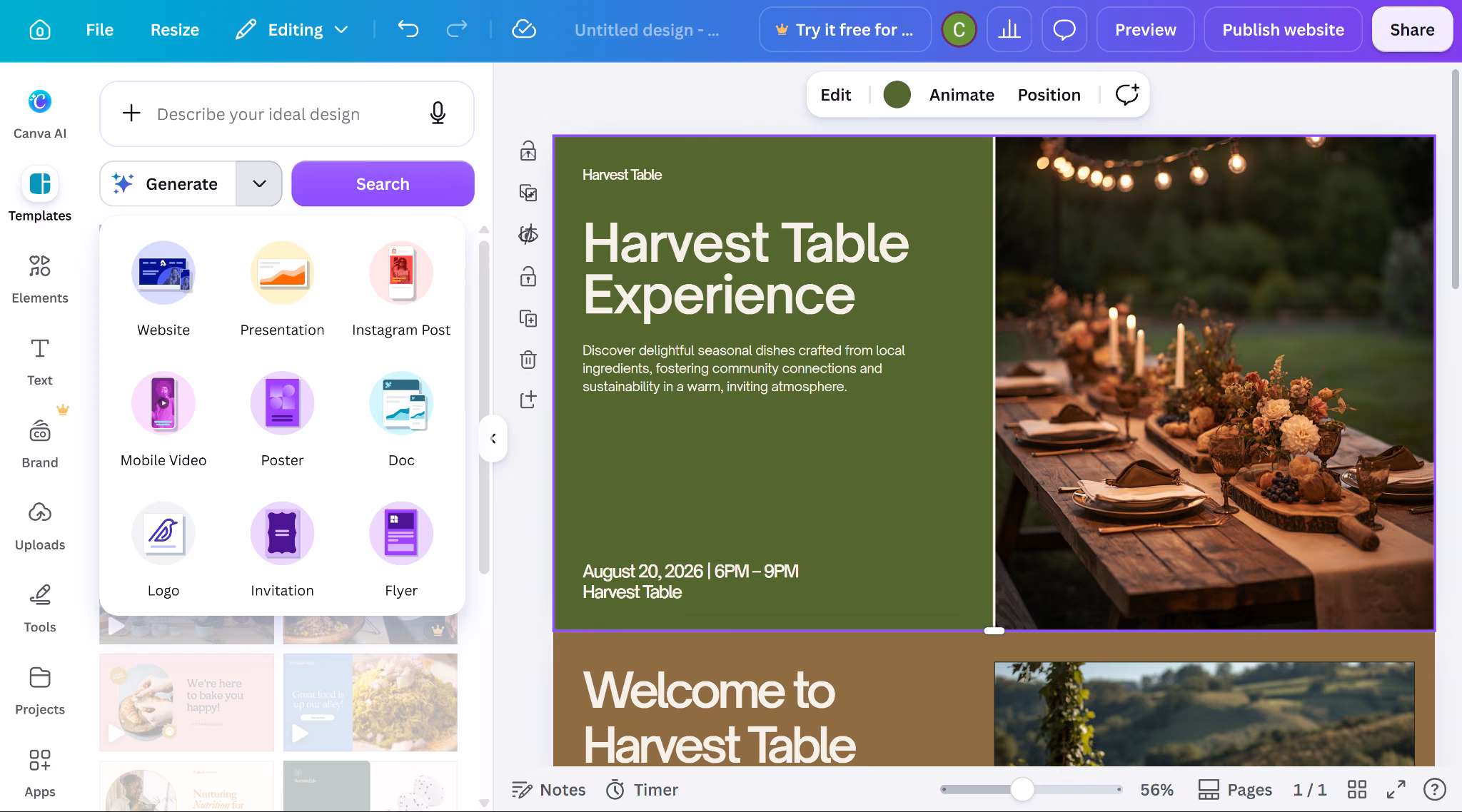Toggle grid view of pages
Screen dimensions: 1462x812
[1357, 789]
